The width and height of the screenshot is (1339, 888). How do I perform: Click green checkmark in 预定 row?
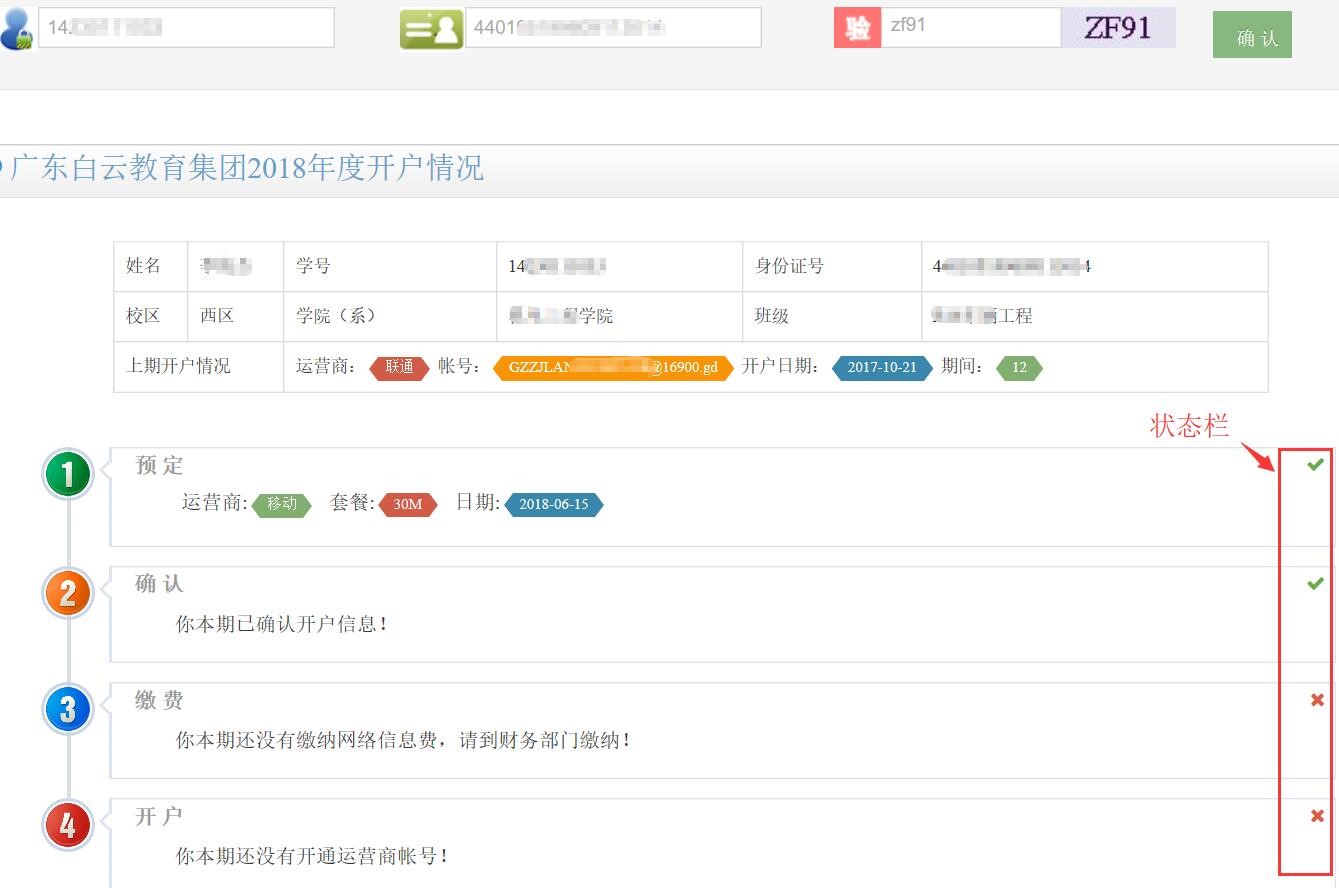(1315, 465)
